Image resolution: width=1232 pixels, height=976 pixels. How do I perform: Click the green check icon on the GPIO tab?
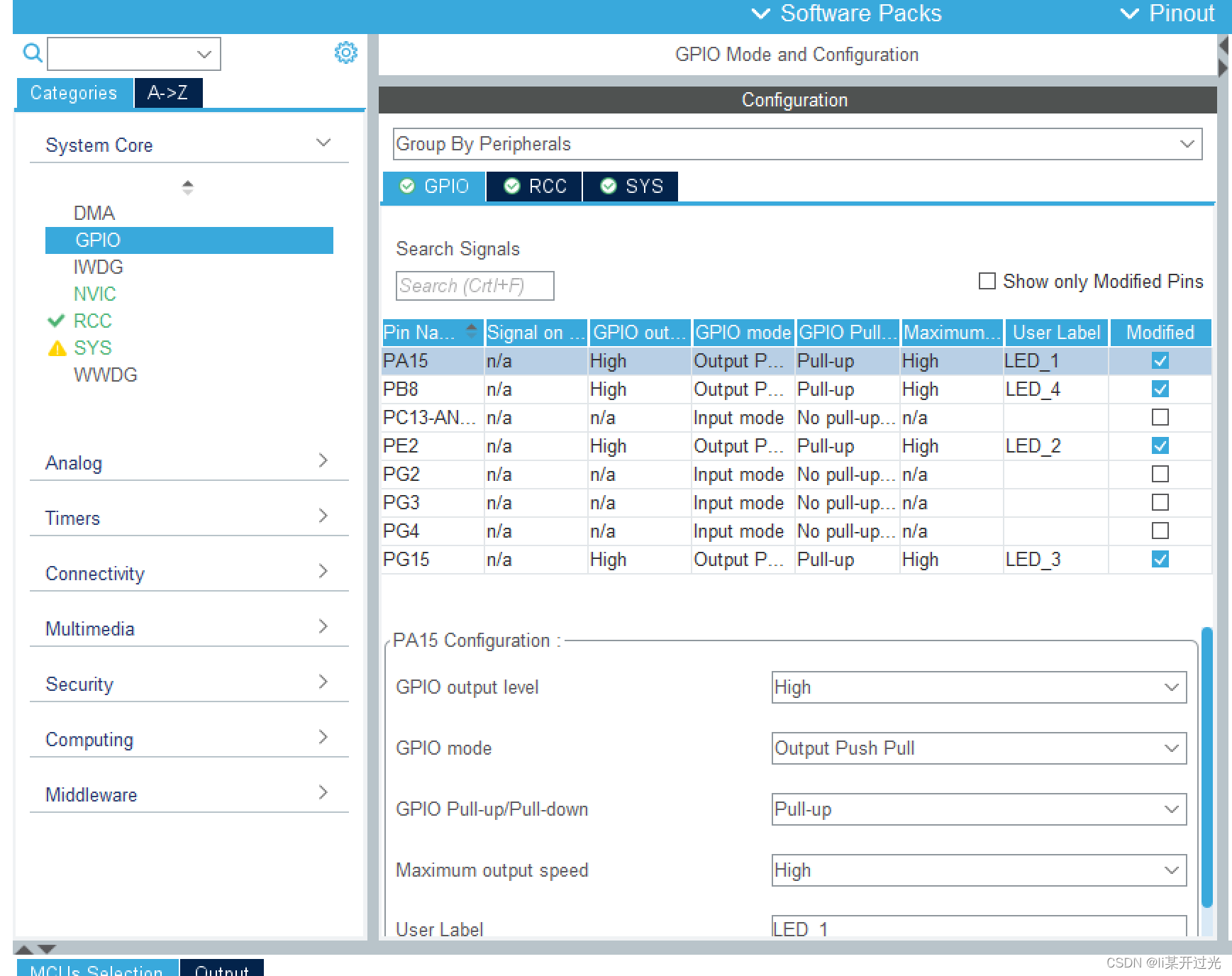click(x=407, y=186)
